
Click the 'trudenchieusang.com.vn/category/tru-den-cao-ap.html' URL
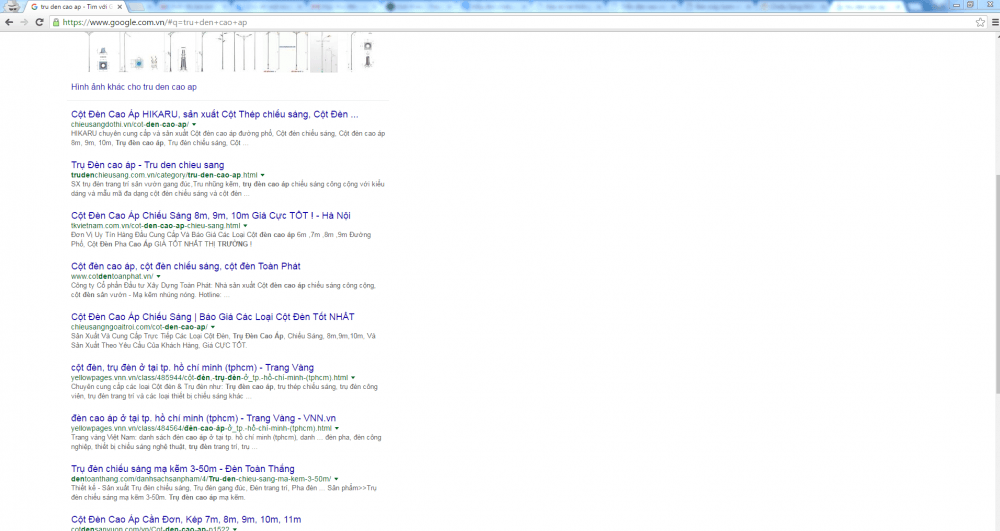tap(164, 175)
